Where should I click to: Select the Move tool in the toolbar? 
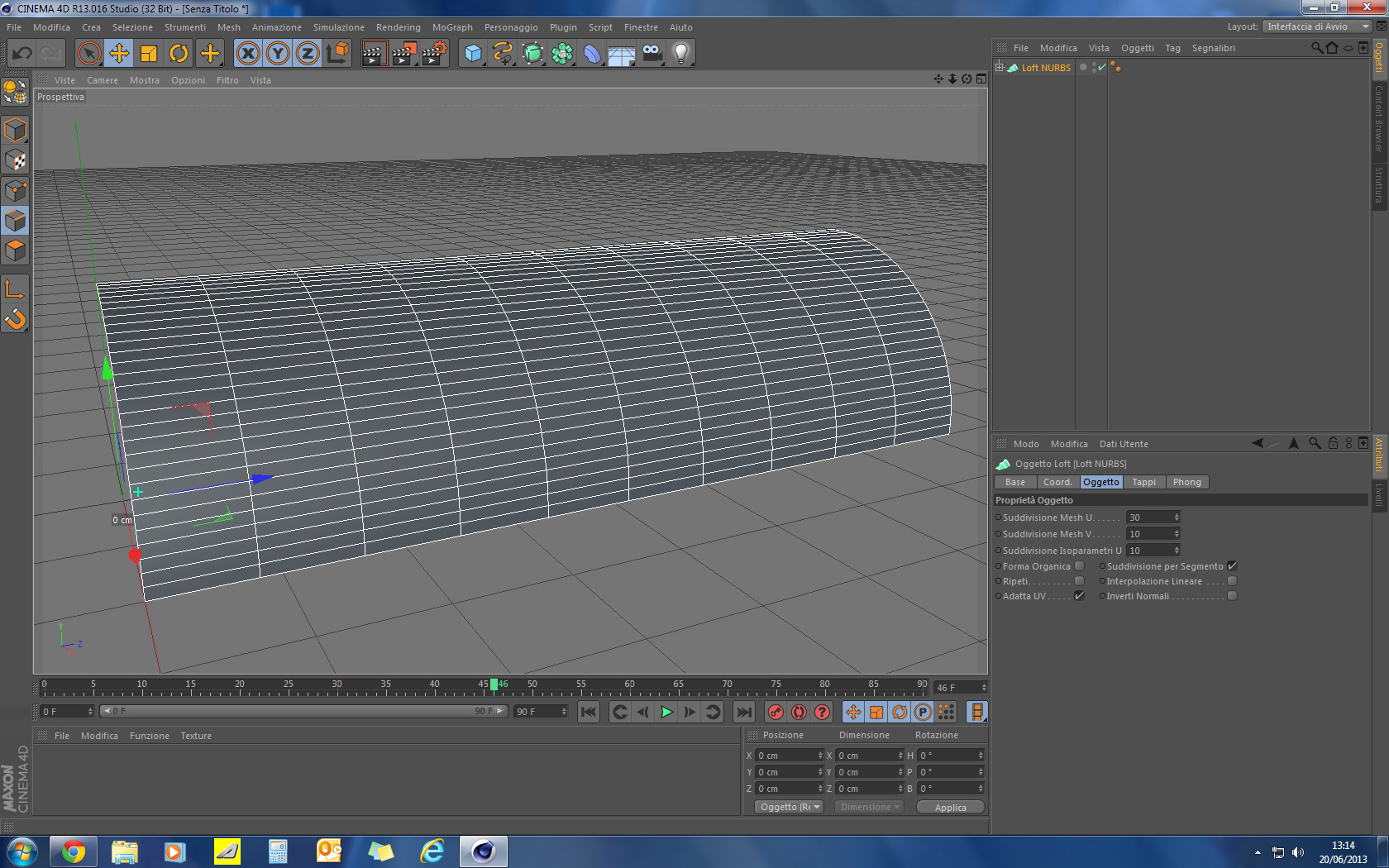(119, 54)
